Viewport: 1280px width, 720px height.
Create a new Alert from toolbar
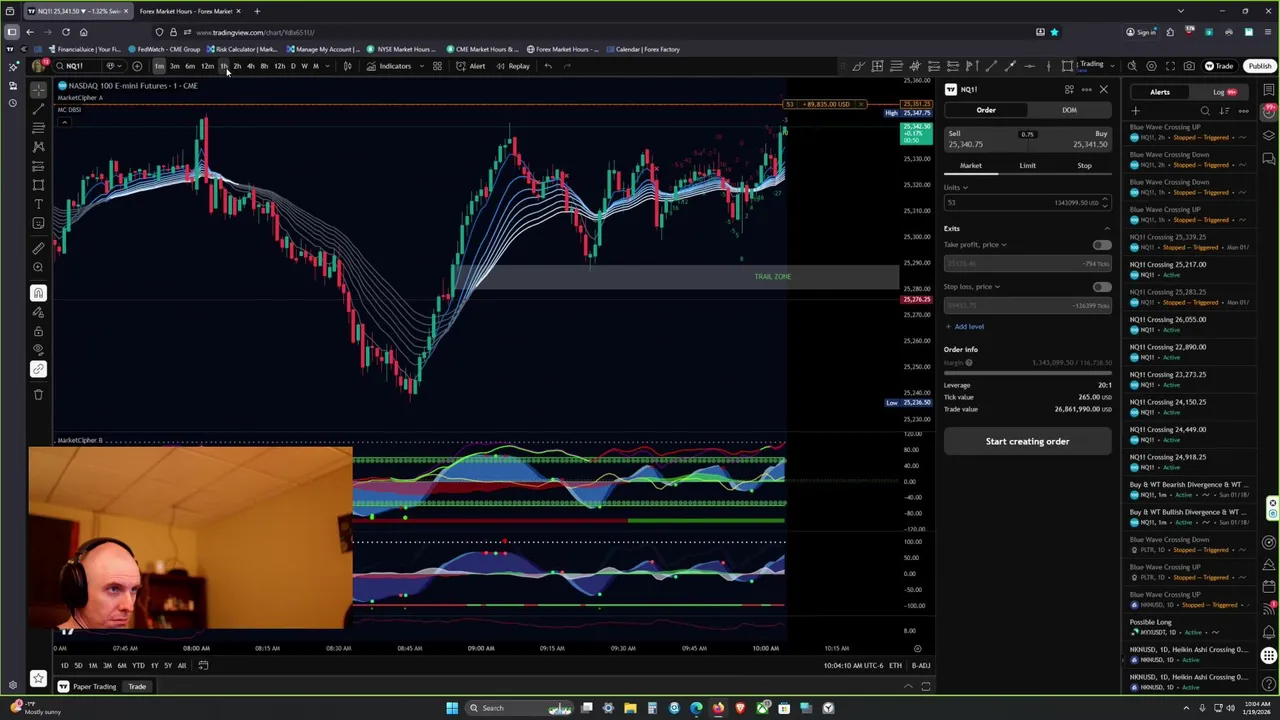click(x=471, y=66)
